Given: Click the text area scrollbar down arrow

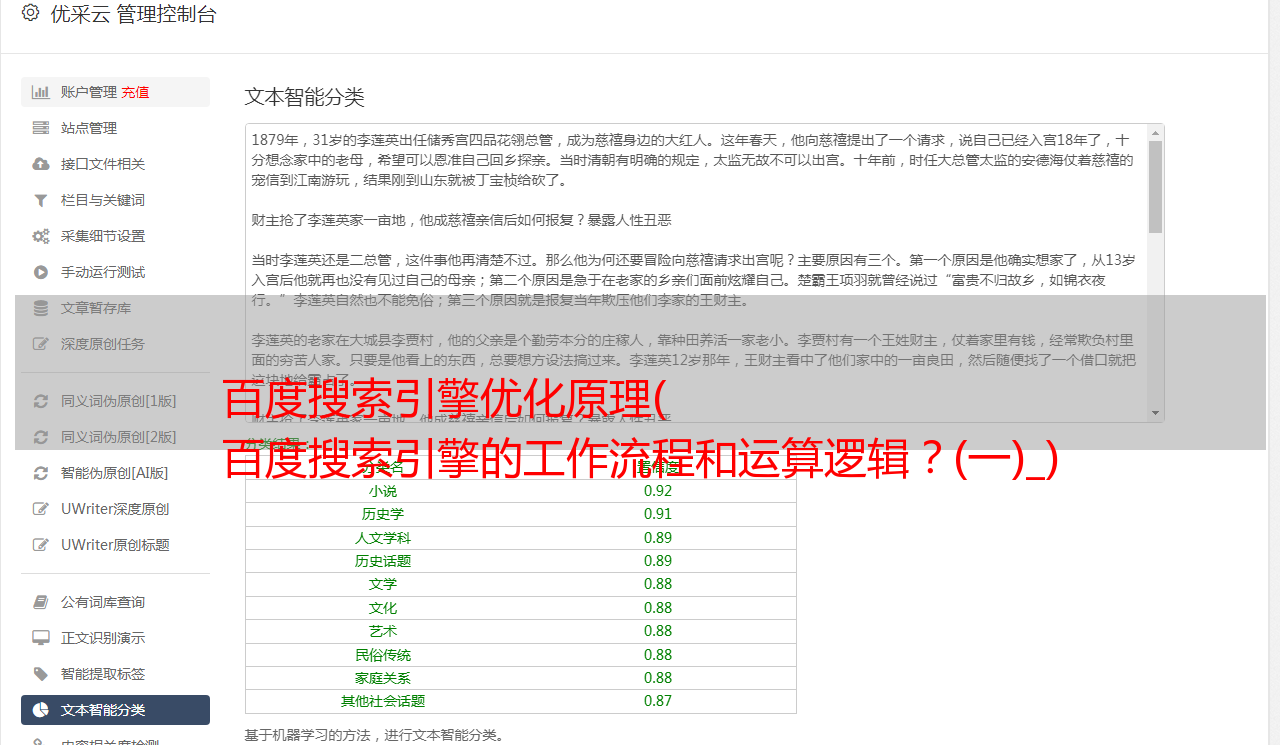Looking at the screenshot, I should coord(1156,413).
